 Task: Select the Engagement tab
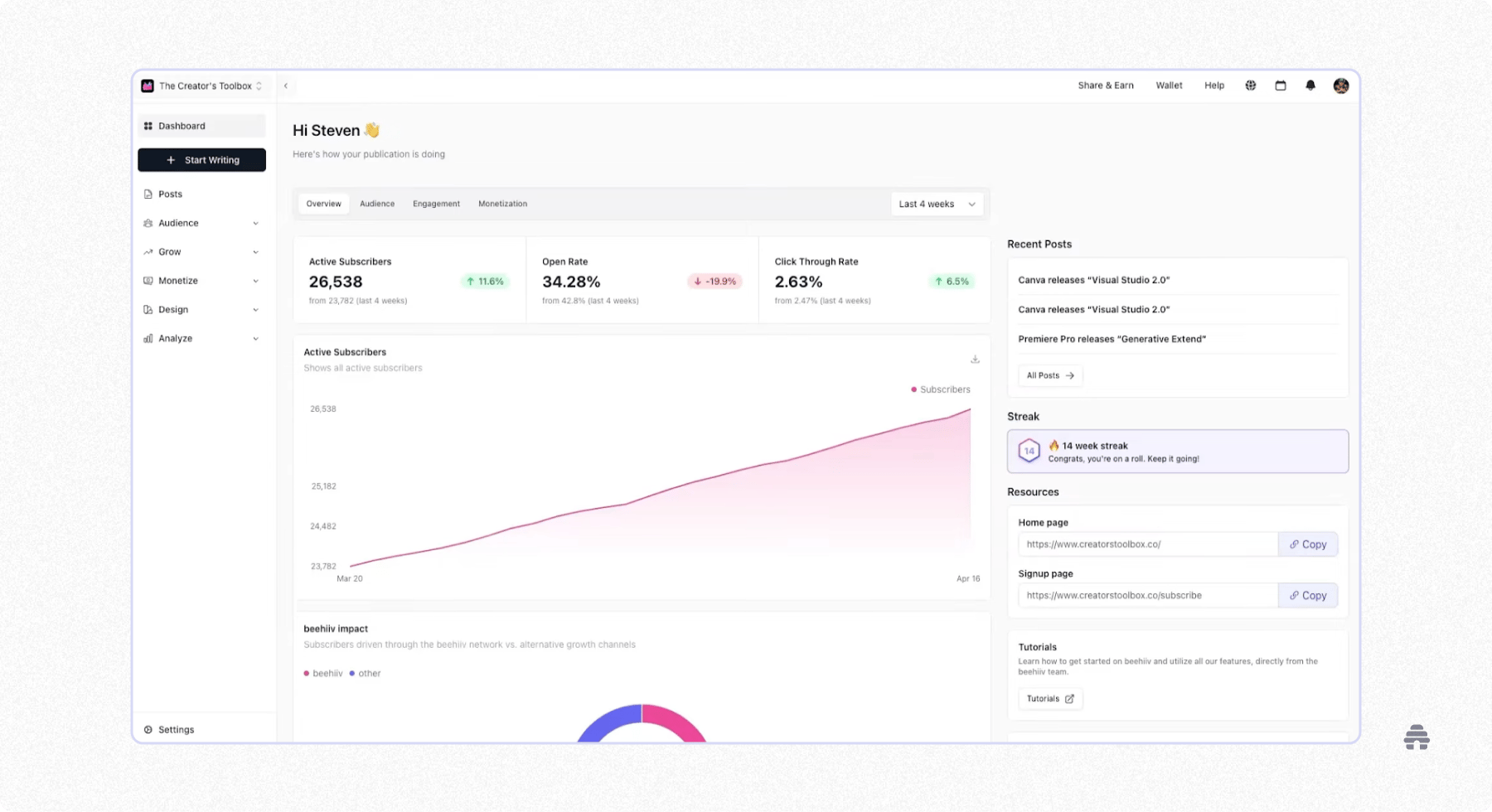coord(436,203)
